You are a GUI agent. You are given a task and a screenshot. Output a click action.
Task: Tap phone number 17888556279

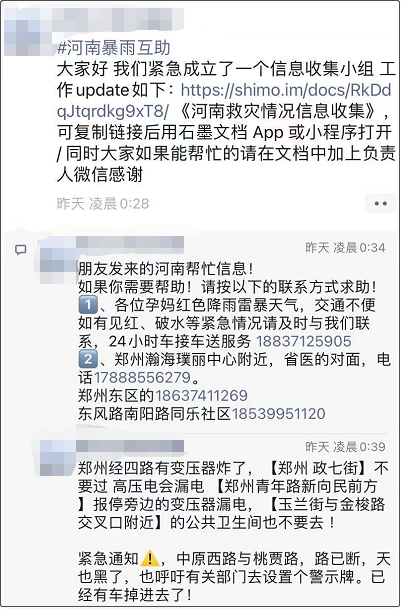point(142,378)
